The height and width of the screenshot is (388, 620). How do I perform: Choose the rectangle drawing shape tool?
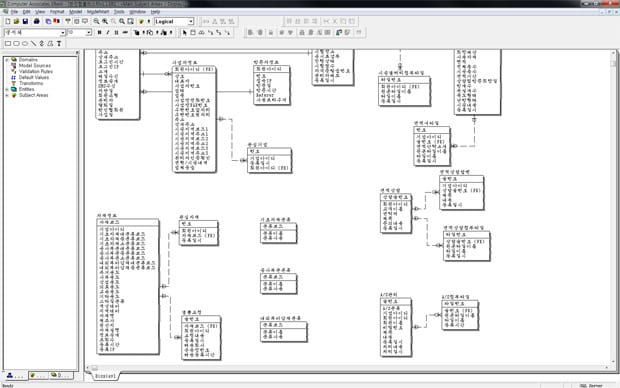pyautogui.click(x=8, y=44)
